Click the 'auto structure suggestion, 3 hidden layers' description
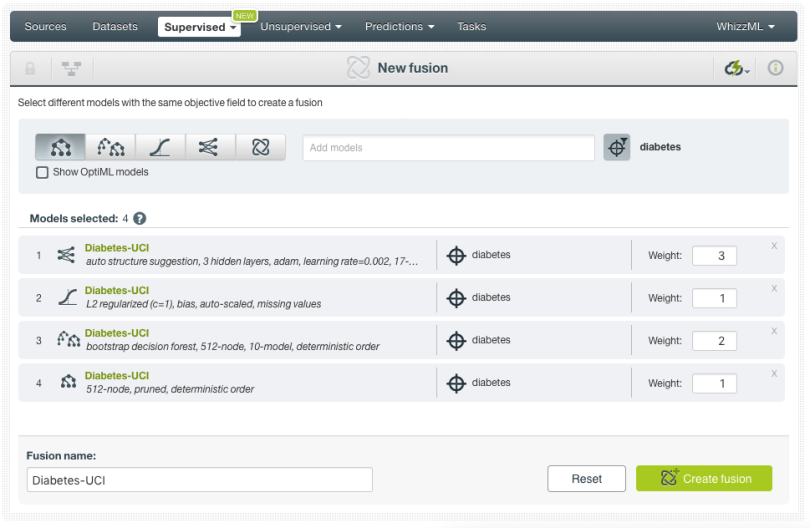 pyautogui.click(x=252, y=261)
